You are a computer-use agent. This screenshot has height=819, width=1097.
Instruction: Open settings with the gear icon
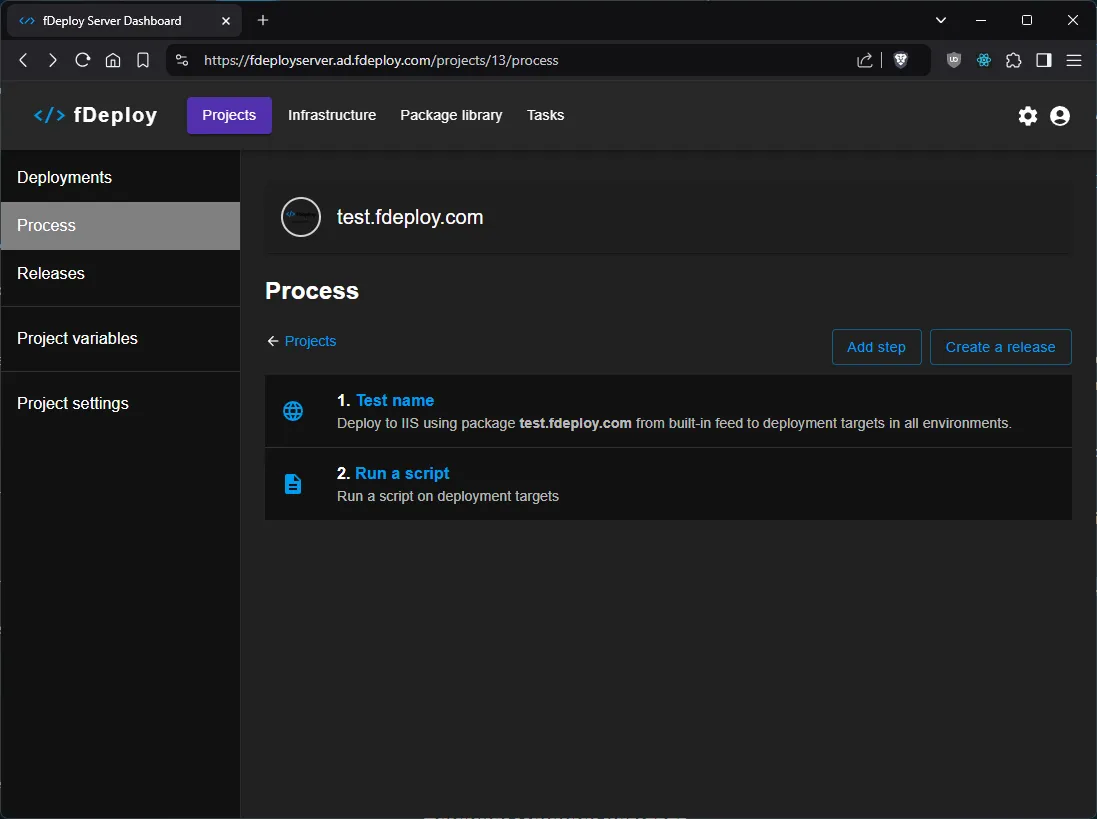click(1028, 115)
